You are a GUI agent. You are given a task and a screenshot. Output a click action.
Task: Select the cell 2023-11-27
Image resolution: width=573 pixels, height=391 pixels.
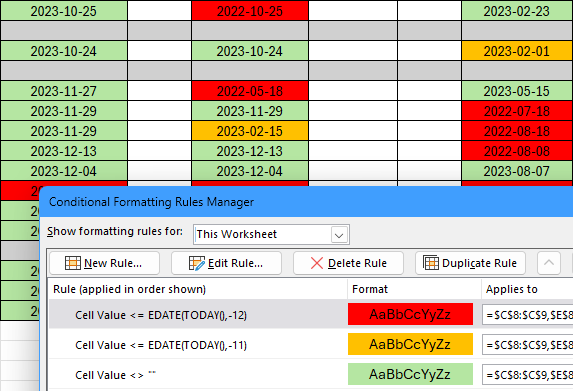(64, 91)
